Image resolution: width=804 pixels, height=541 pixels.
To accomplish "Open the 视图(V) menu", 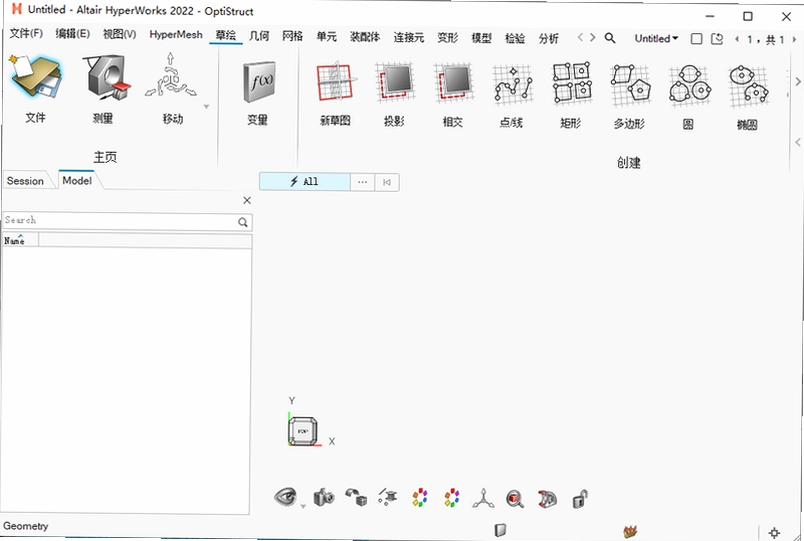I will (x=119, y=34).
